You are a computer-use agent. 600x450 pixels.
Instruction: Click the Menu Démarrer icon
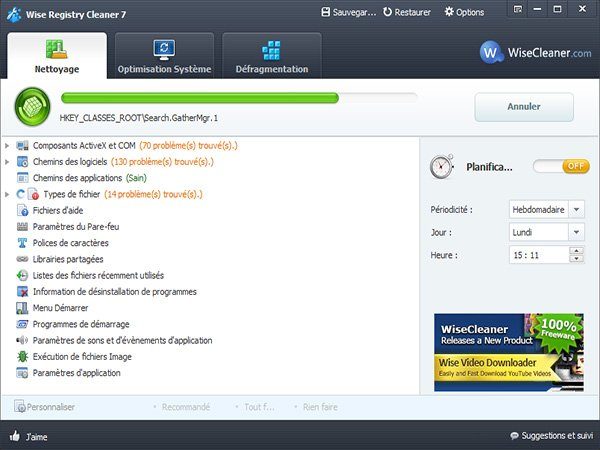[x=23, y=308]
